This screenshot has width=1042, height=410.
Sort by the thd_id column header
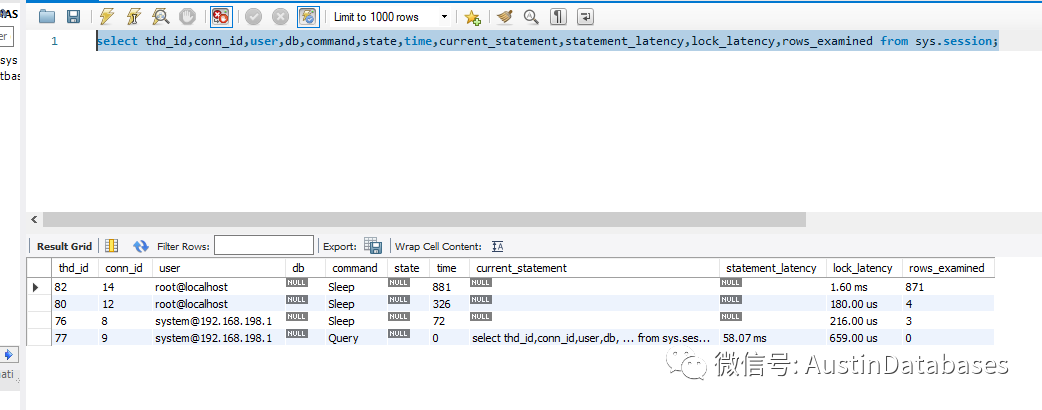74,268
